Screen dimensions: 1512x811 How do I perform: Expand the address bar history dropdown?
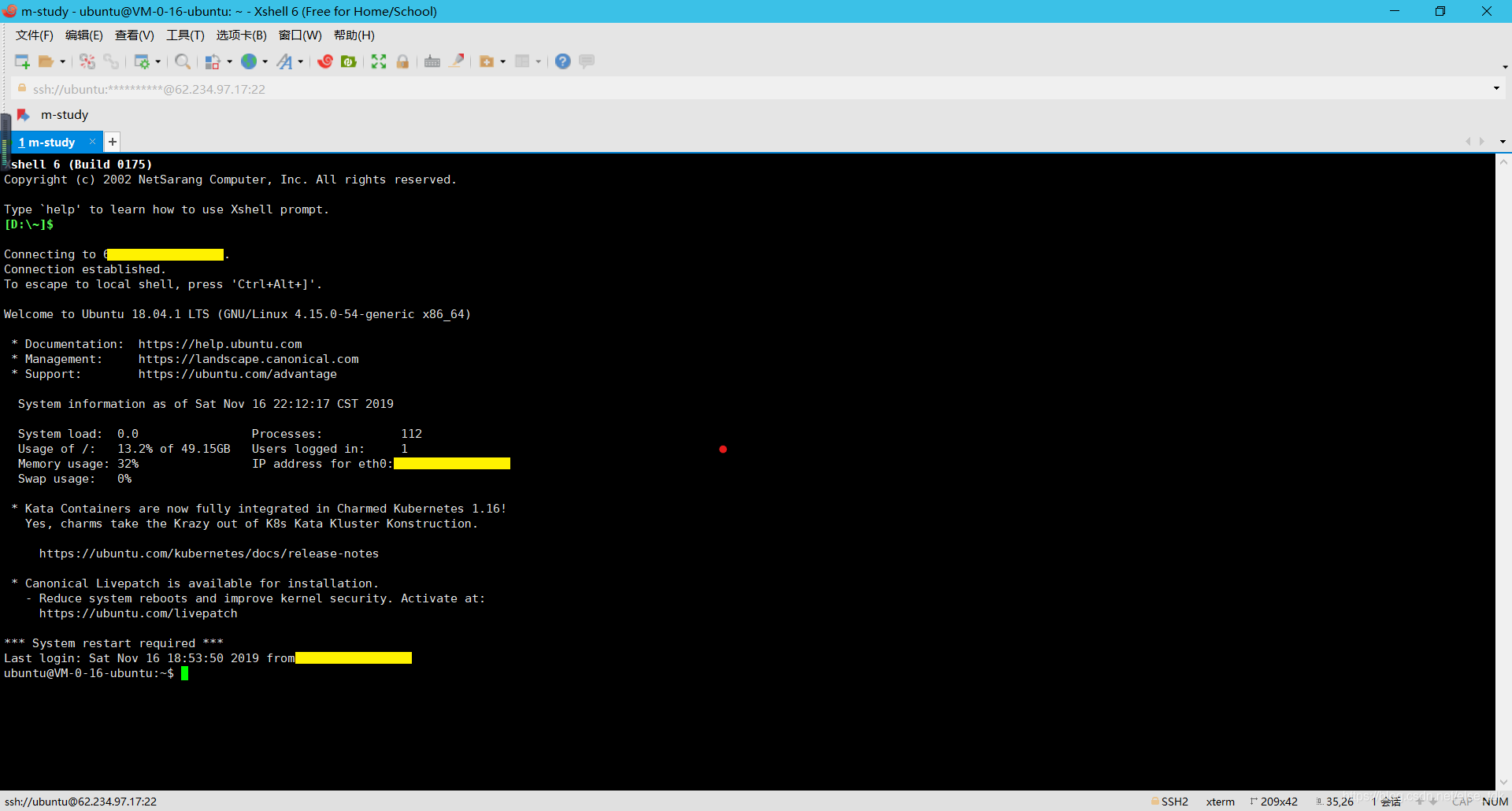pyautogui.click(x=1496, y=88)
